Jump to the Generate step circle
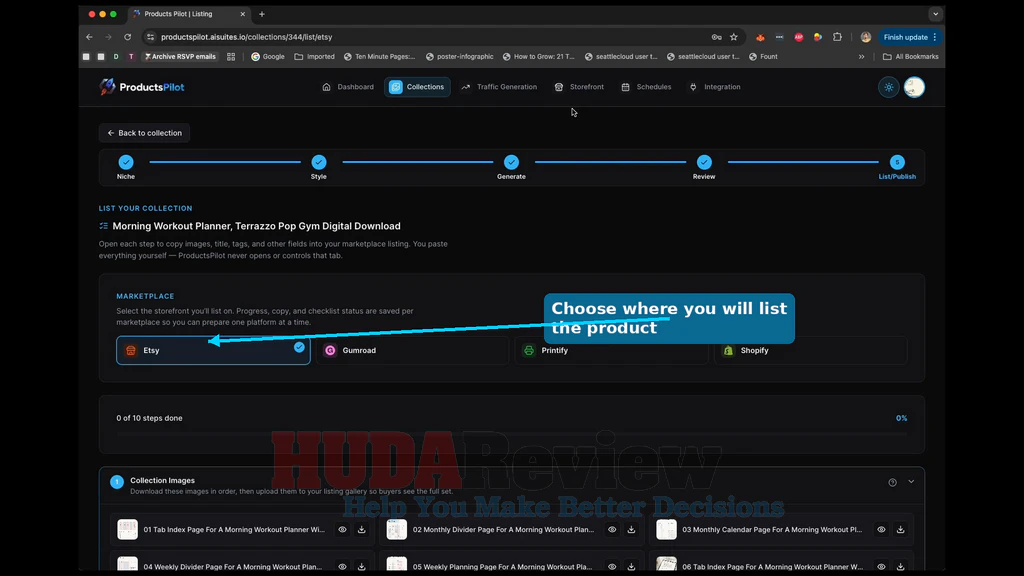Viewport: 1024px width, 576px height. (511, 162)
